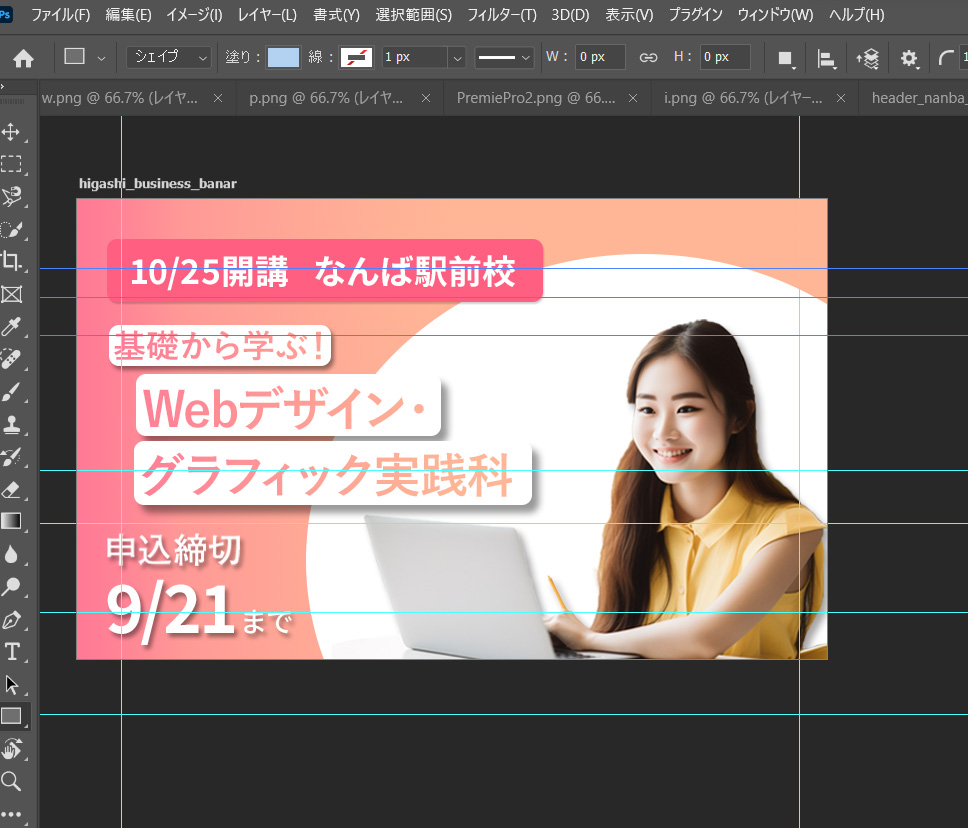Select the Brush tool
The width and height of the screenshot is (968, 828).
[10, 391]
